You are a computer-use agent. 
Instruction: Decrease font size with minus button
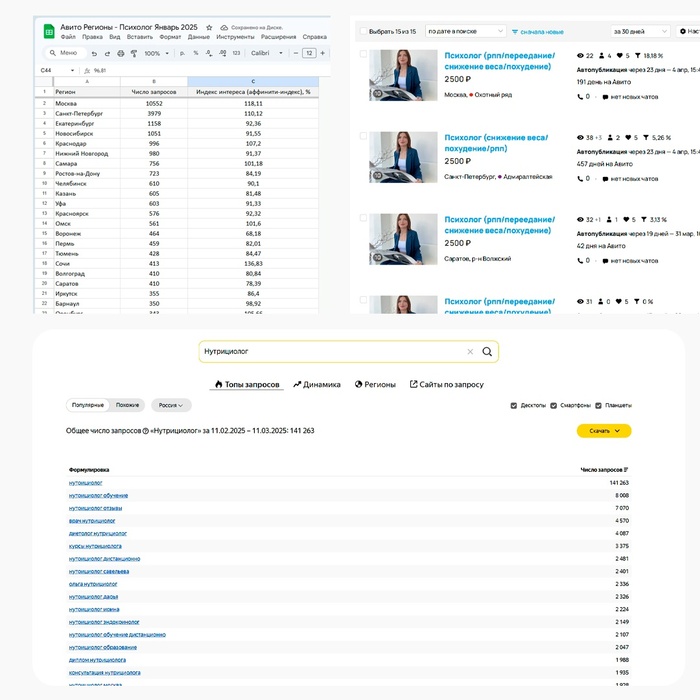294,53
